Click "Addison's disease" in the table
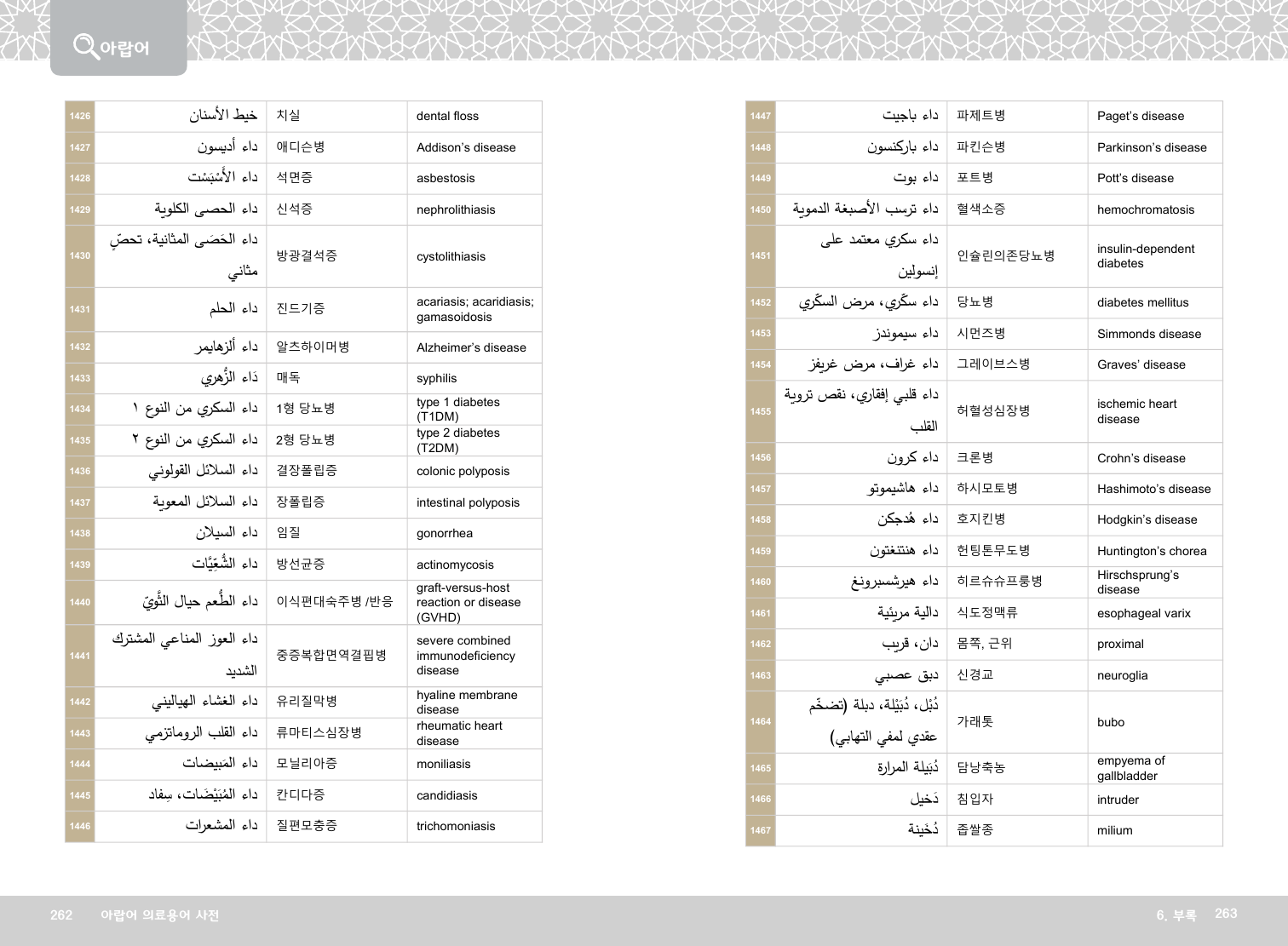This screenshot has width=1288, height=946. tap(466, 147)
